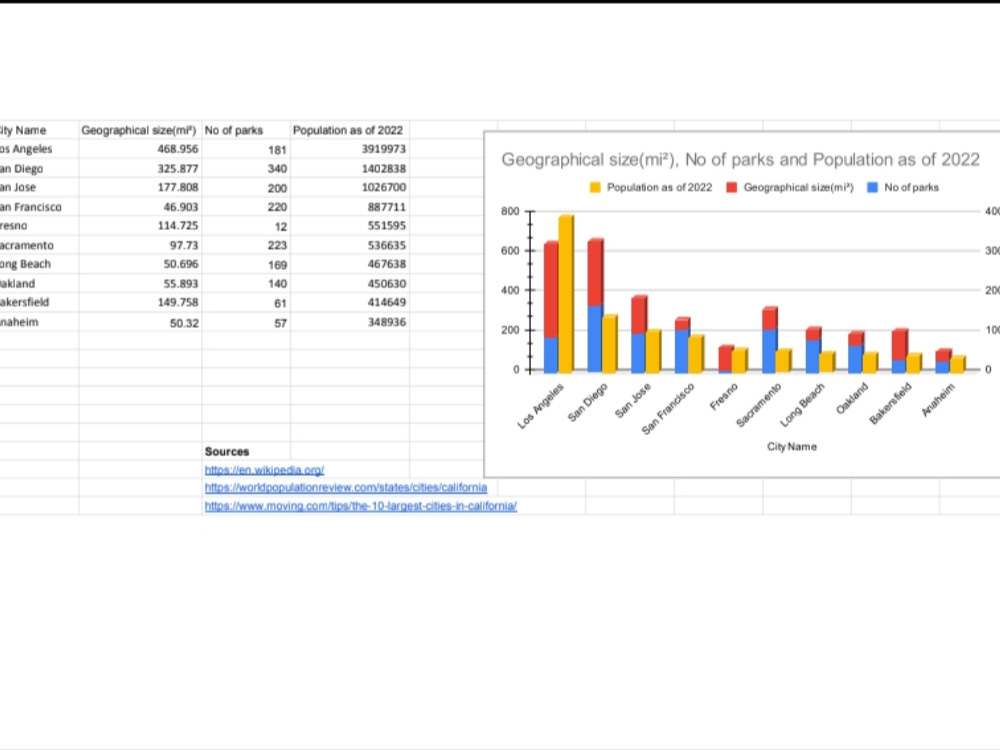Screen dimensions: 1000x750
Task: Select the parks cell with value 223
Action: (246, 245)
